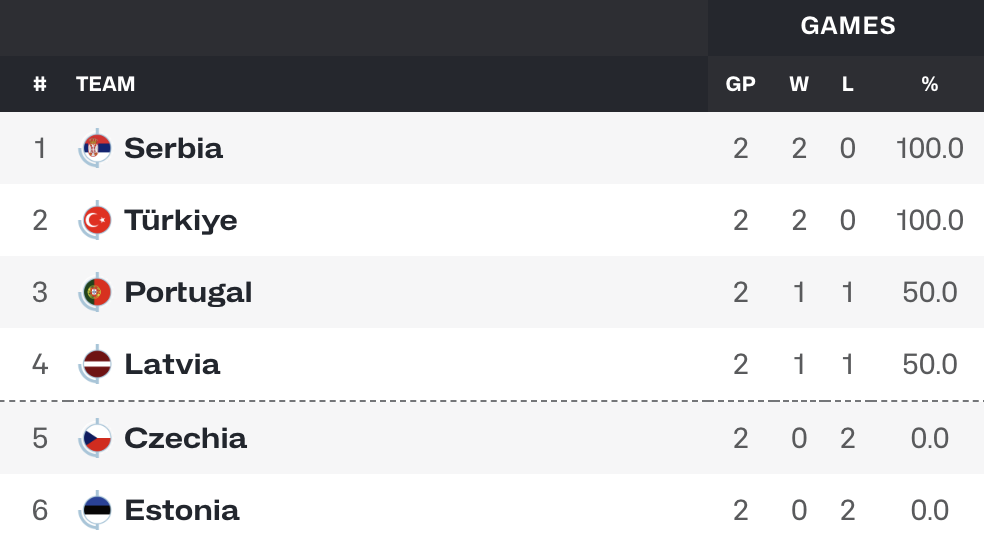Viewport: 984px width, 542px height.
Task: Click the Portugal flag icon
Action: pyautogui.click(x=95, y=293)
